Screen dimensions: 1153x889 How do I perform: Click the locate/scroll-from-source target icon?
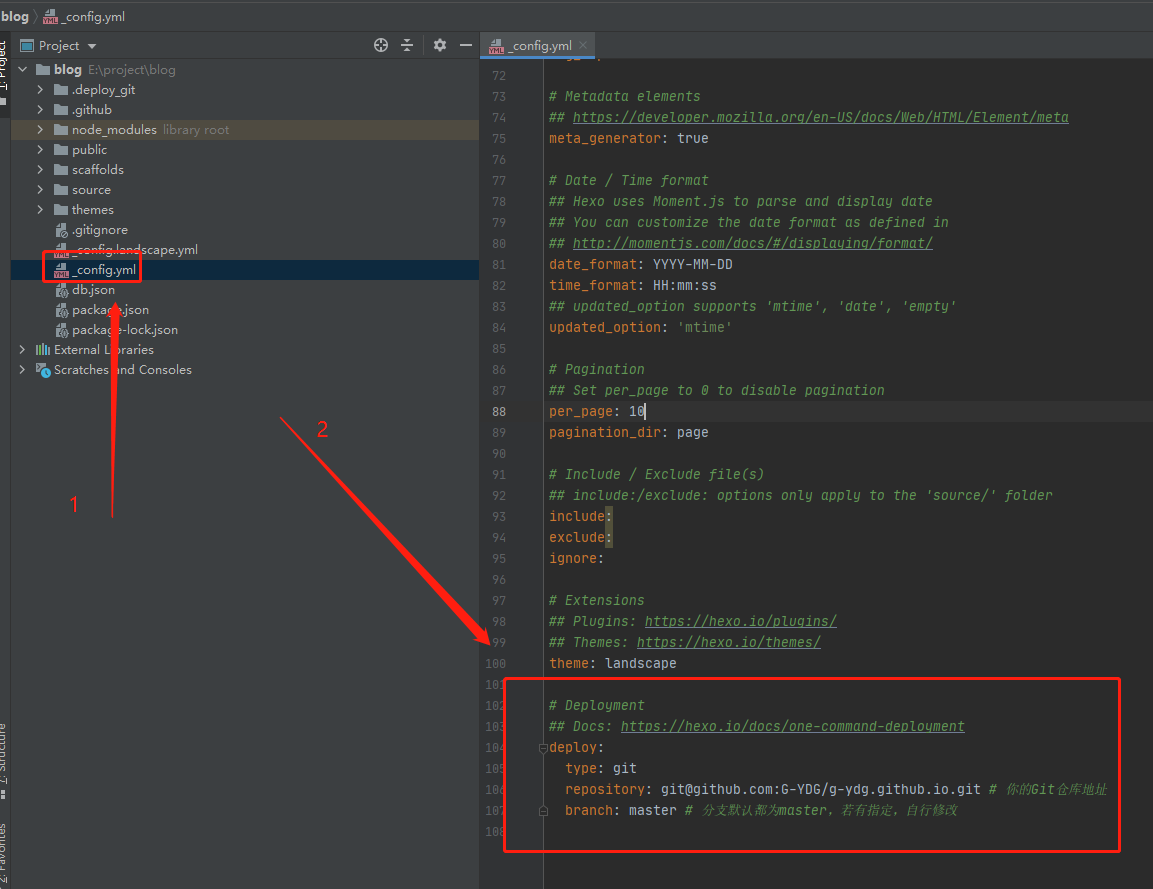coord(381,46)
